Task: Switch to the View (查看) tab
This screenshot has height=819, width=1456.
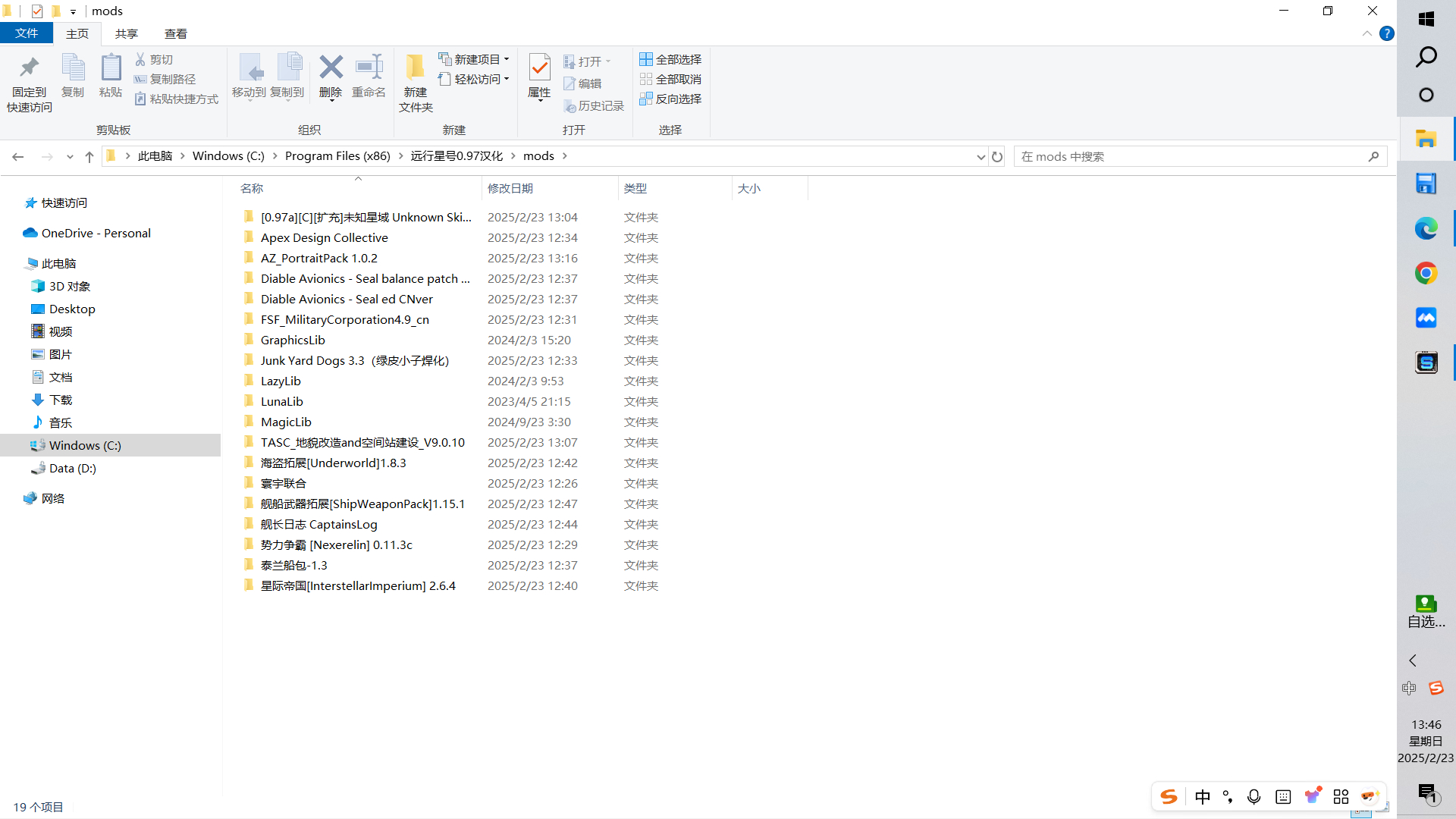Action: (175, 33)
